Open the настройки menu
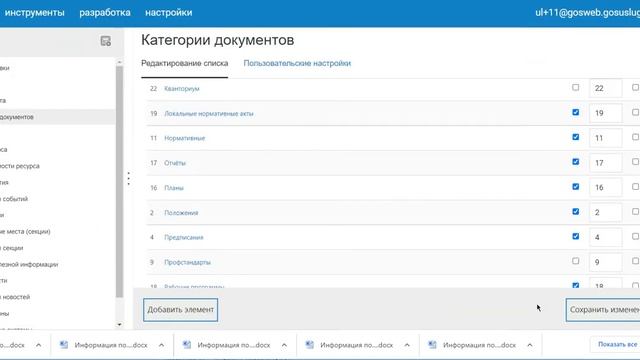 [x=169, y=13]
